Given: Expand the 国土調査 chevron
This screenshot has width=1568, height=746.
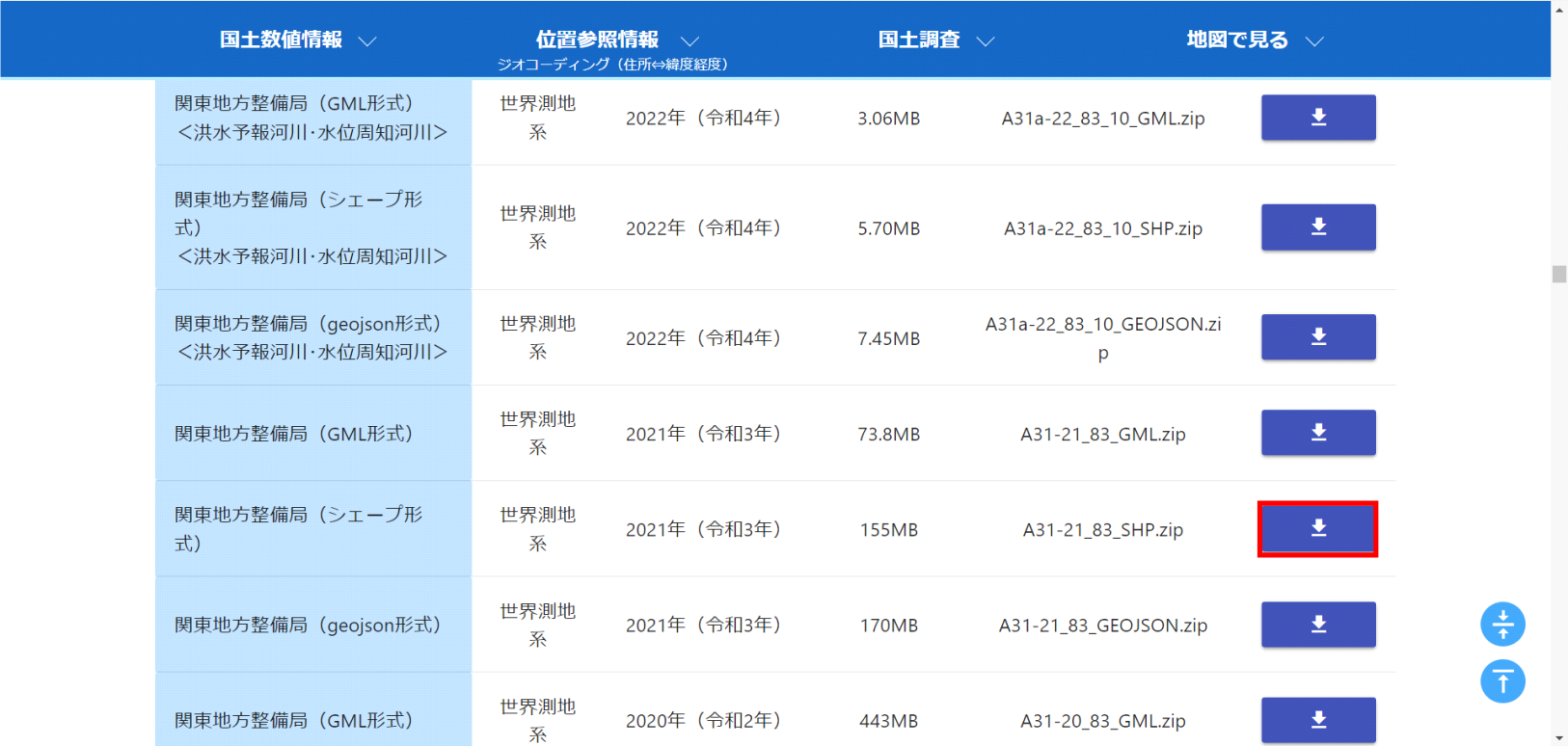Looking at the screenshot, I should coord(985,41).
